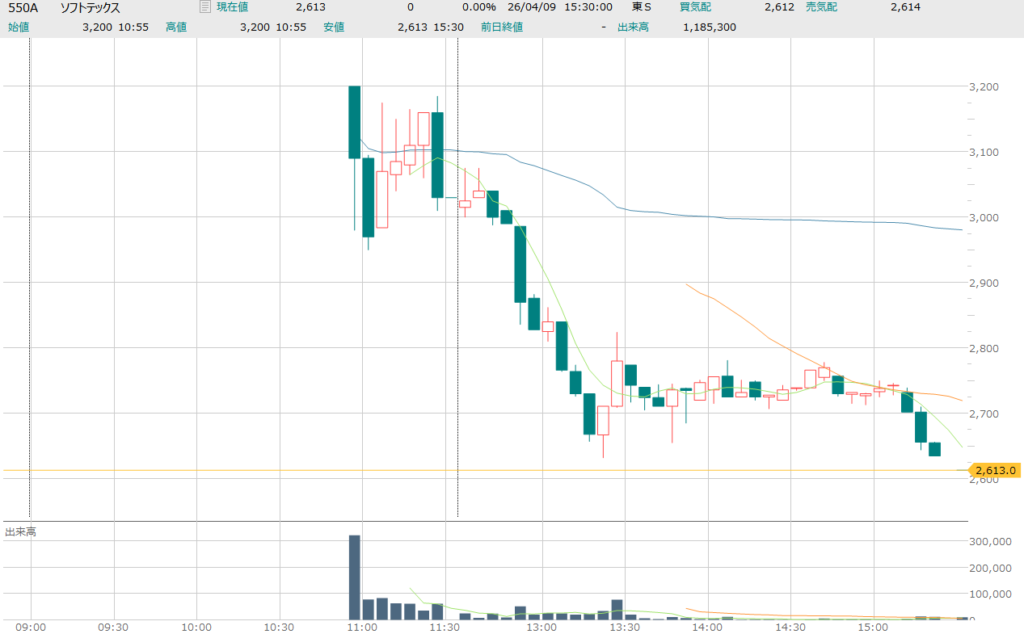Click the 3,000 price axis label

coord(985,218)
